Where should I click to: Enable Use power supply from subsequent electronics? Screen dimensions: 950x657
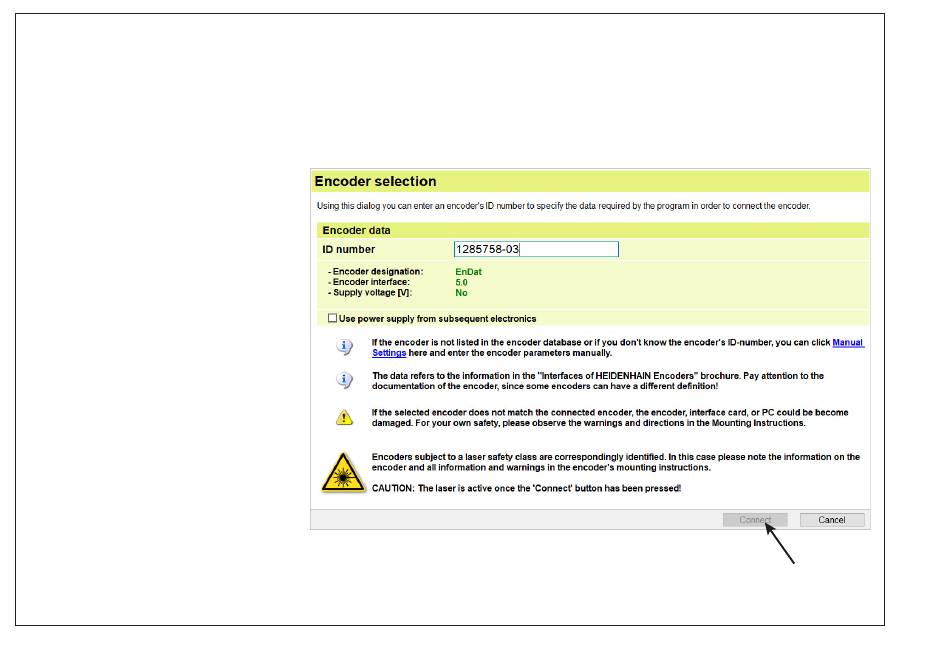[333, 318]
